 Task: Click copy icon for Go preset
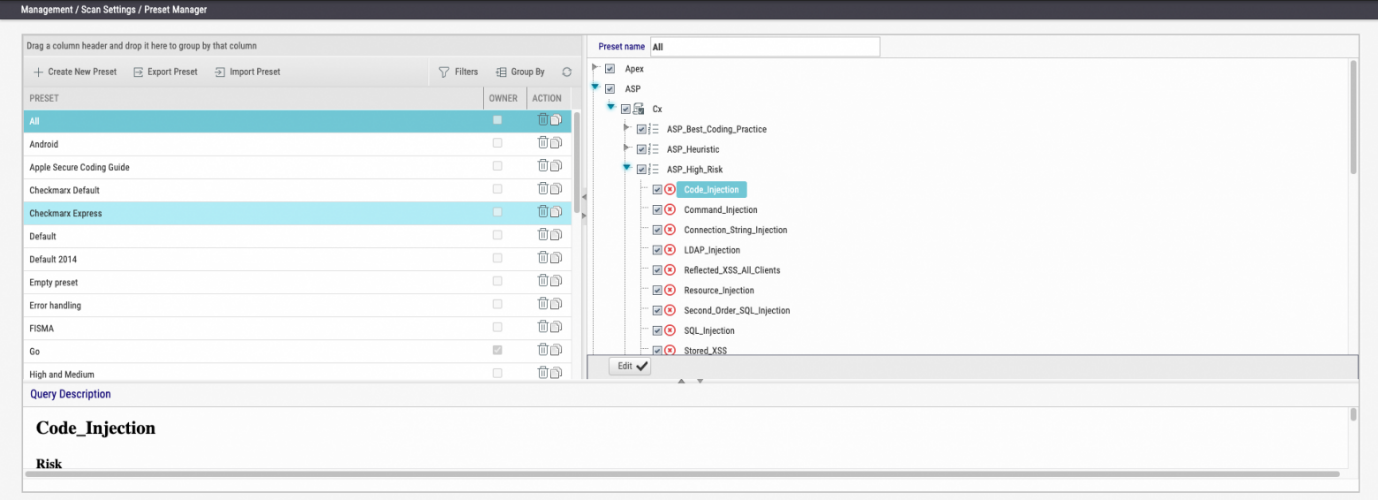tap(555, 350)
